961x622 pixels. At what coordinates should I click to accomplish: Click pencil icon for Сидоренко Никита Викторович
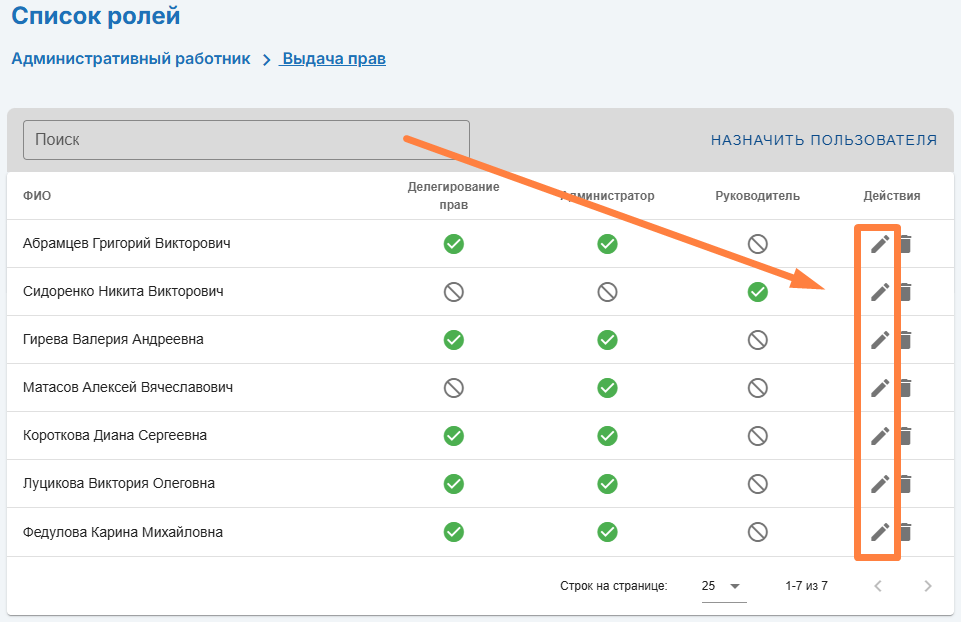[x=880, y=292]
